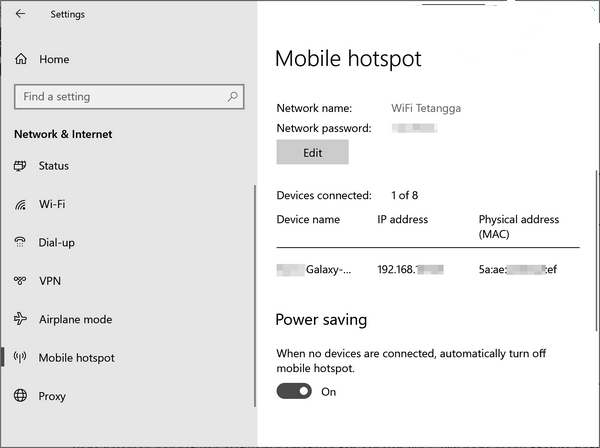The height and width of the screenshot is (448, 600).
Task: Click the sidebar vertical scrollbar
Action: pos(254,296)
